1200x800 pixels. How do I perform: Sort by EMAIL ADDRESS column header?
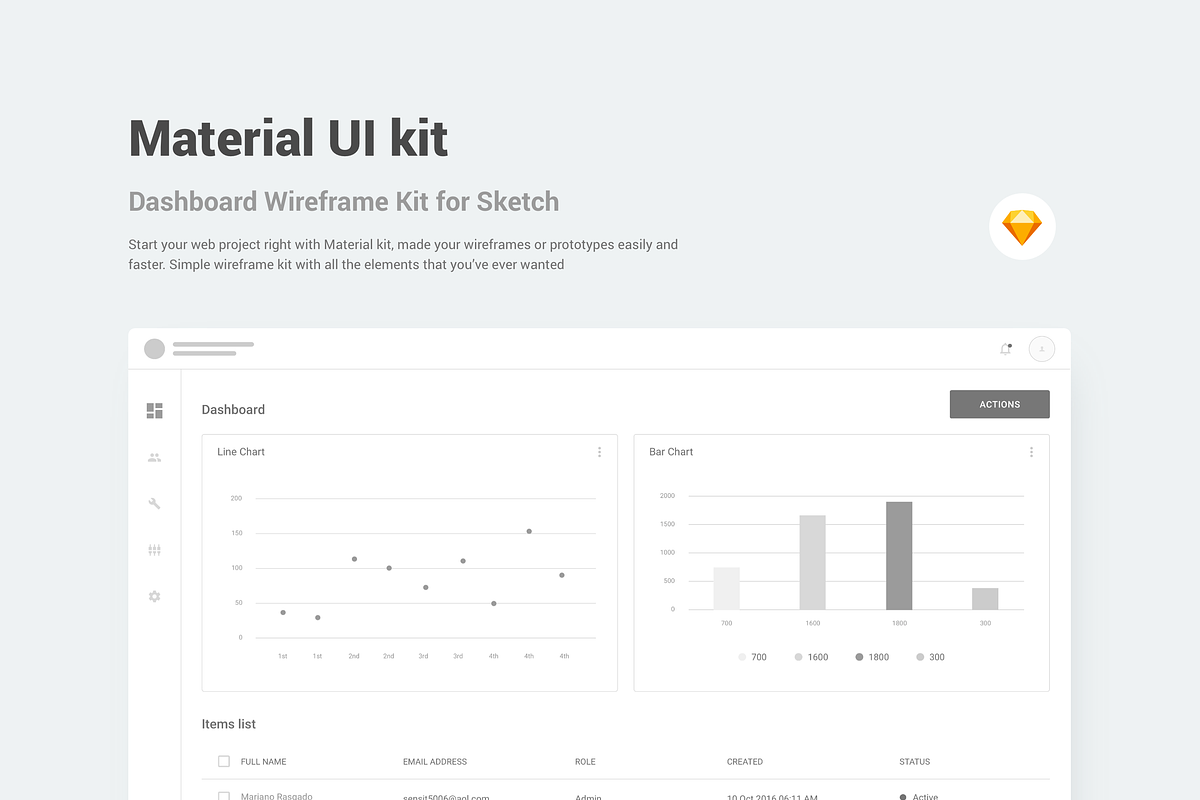pyautogui.click(x=435, y=762)
